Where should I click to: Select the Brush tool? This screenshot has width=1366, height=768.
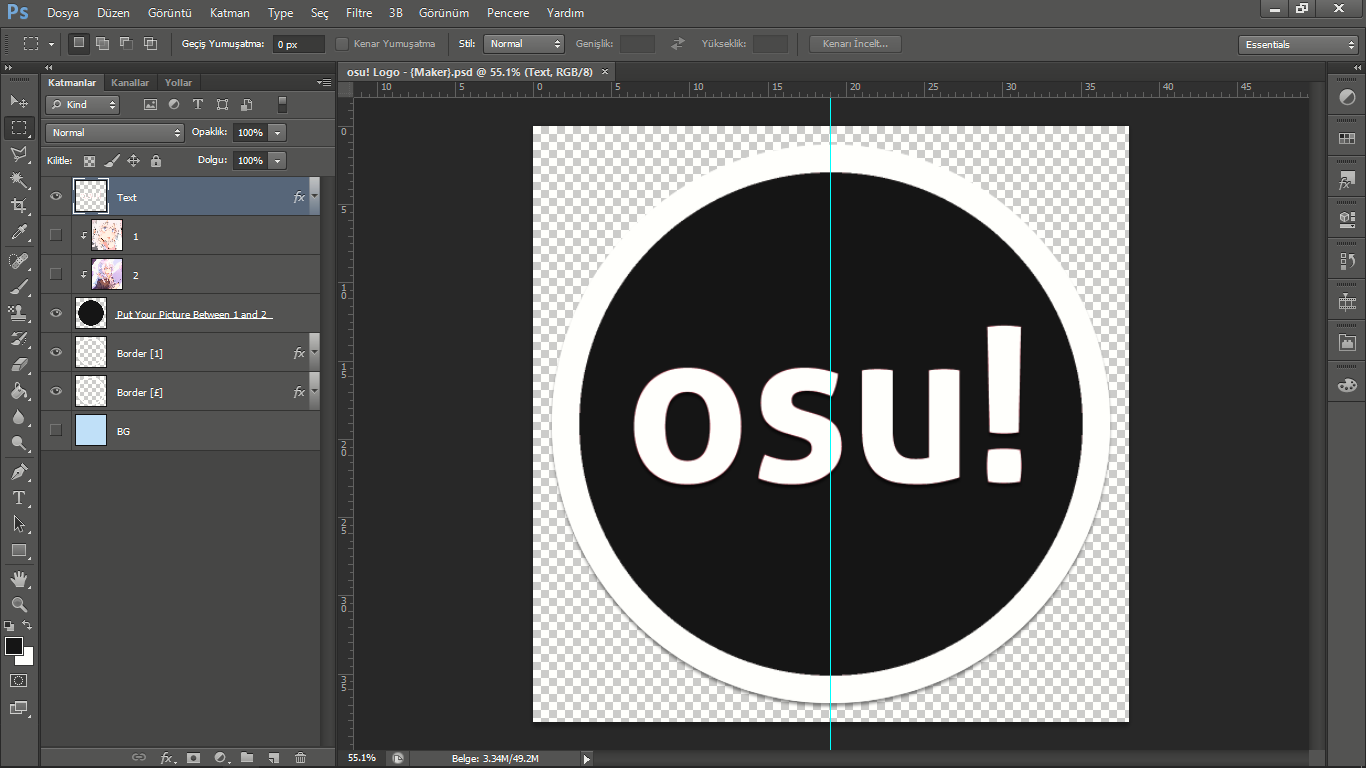19,287
